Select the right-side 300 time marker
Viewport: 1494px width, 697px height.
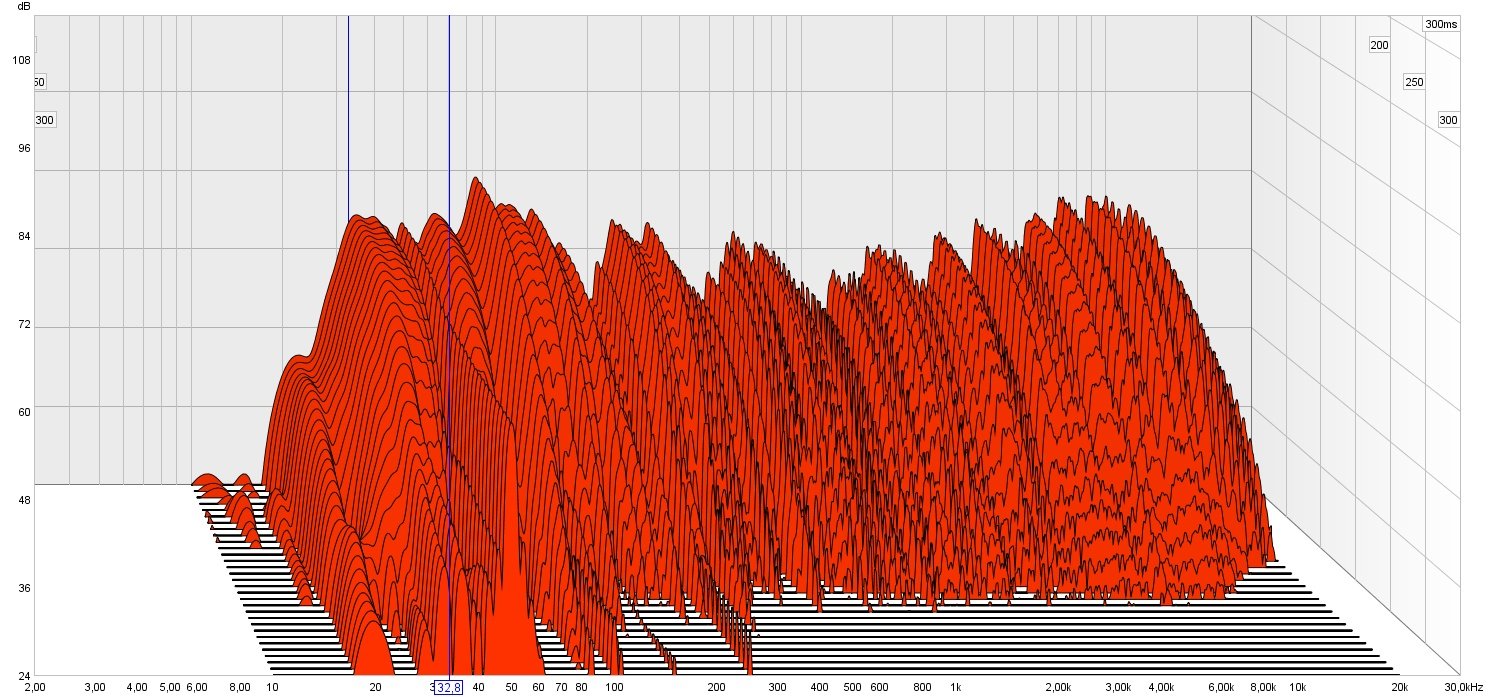[1448, 120]
